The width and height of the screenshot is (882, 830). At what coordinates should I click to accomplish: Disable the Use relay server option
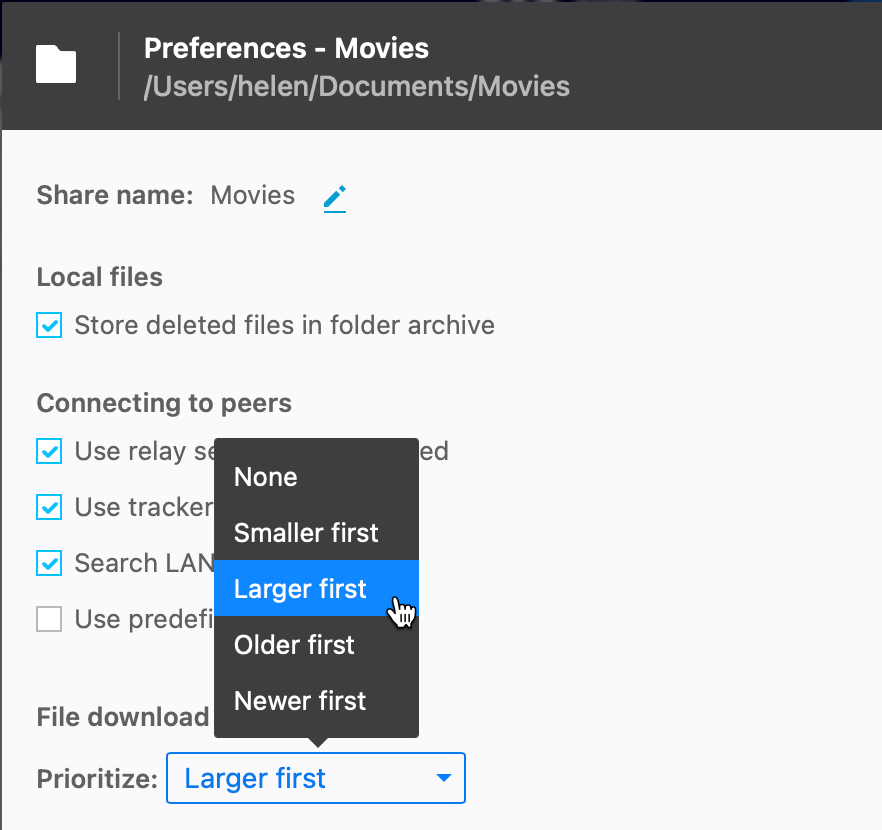click(x=48, y=451)
